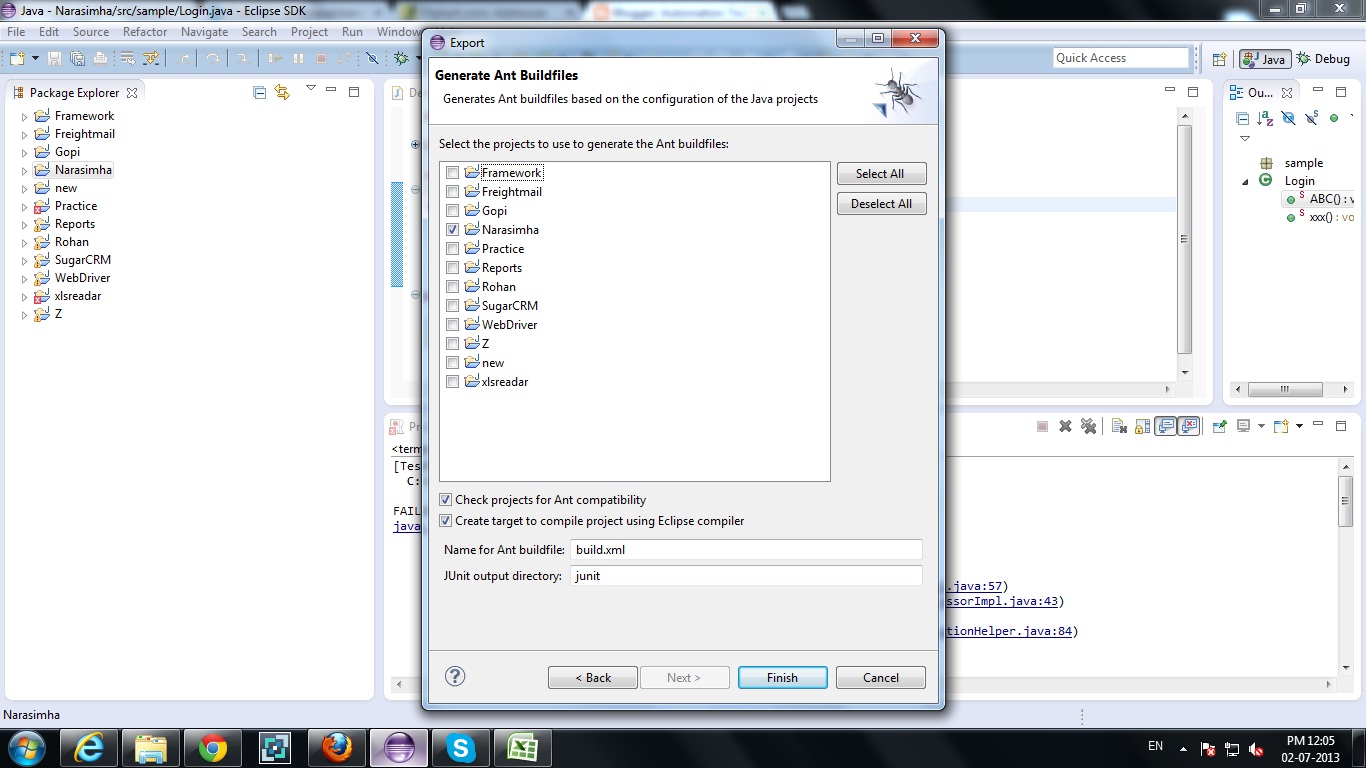Click the Finish button
The image size is (1366, 768).
(781, 677)
